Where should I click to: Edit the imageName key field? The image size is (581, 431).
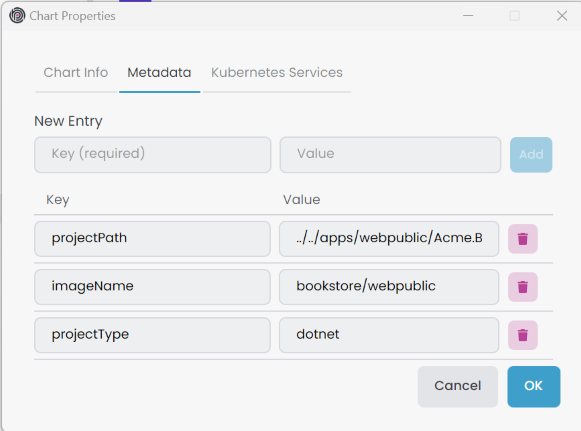[x=152, y=287]
